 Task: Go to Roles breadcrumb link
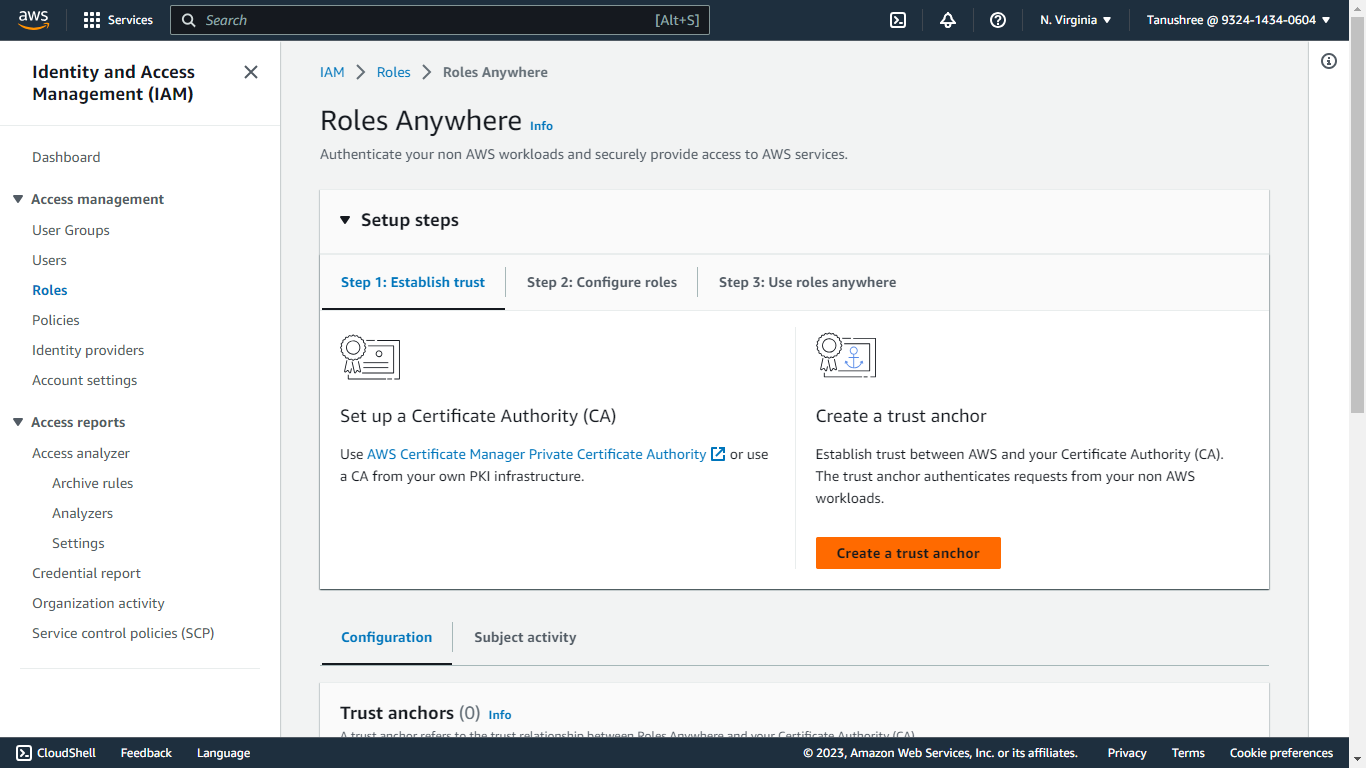click(x=394, y=72)
